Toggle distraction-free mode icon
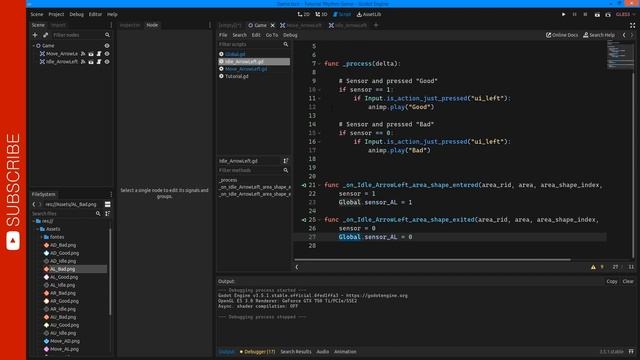The image size is (640, 360). point(632,25)
